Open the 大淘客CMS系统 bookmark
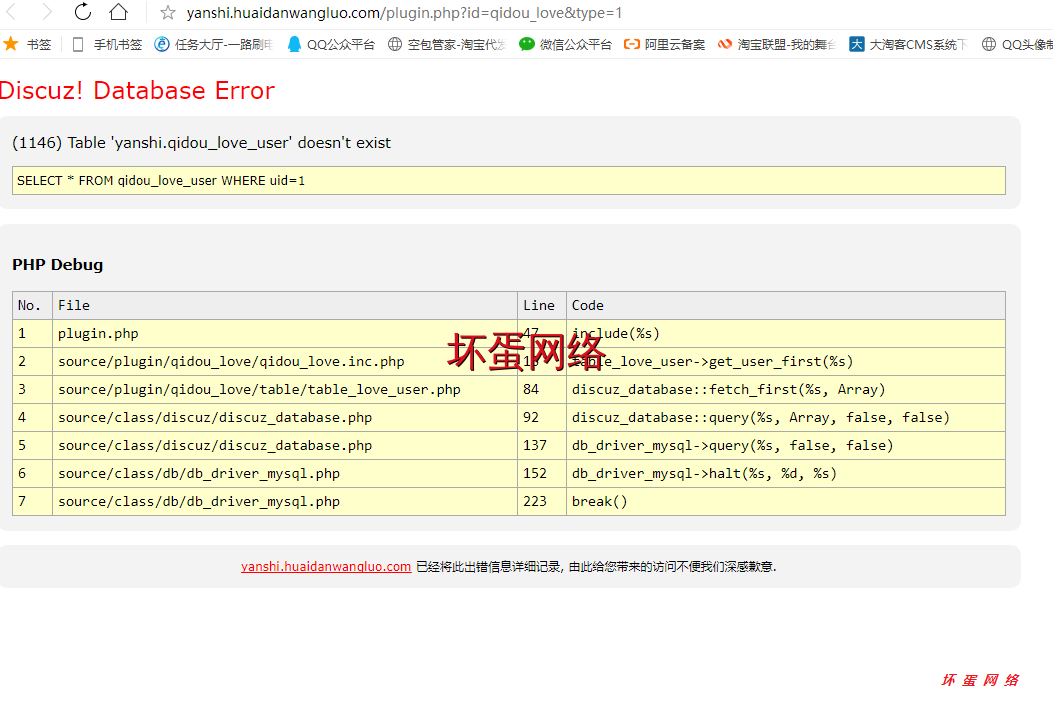This screenshot has width=1053, height=704. [908, 44]
